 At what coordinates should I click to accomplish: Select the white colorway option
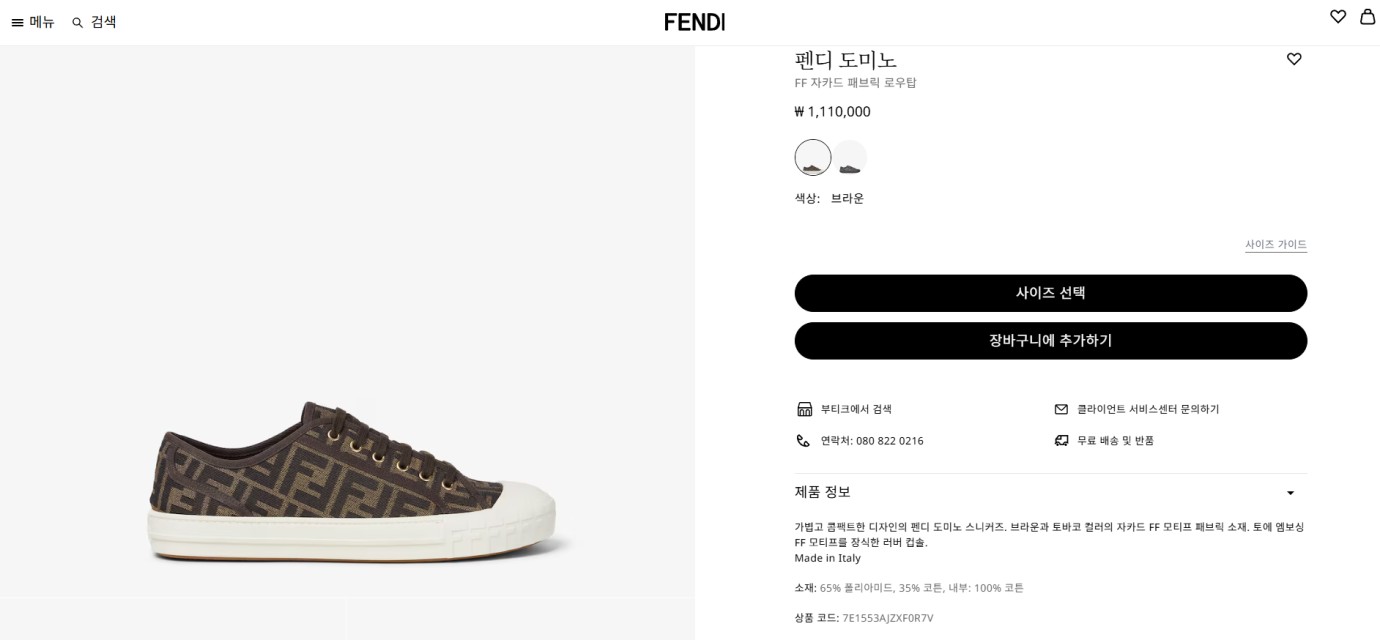coord(850,157)
